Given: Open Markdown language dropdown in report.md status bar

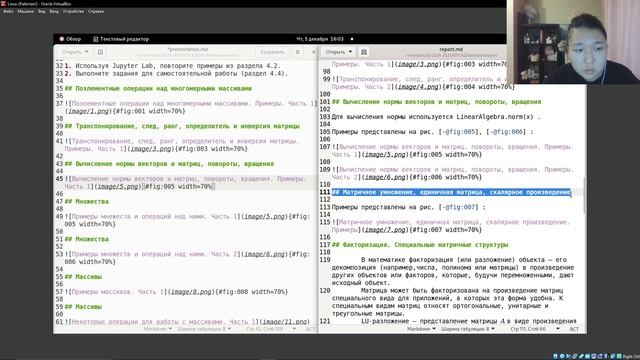Looking at the screenshot, I should click(x=421, y=329).
